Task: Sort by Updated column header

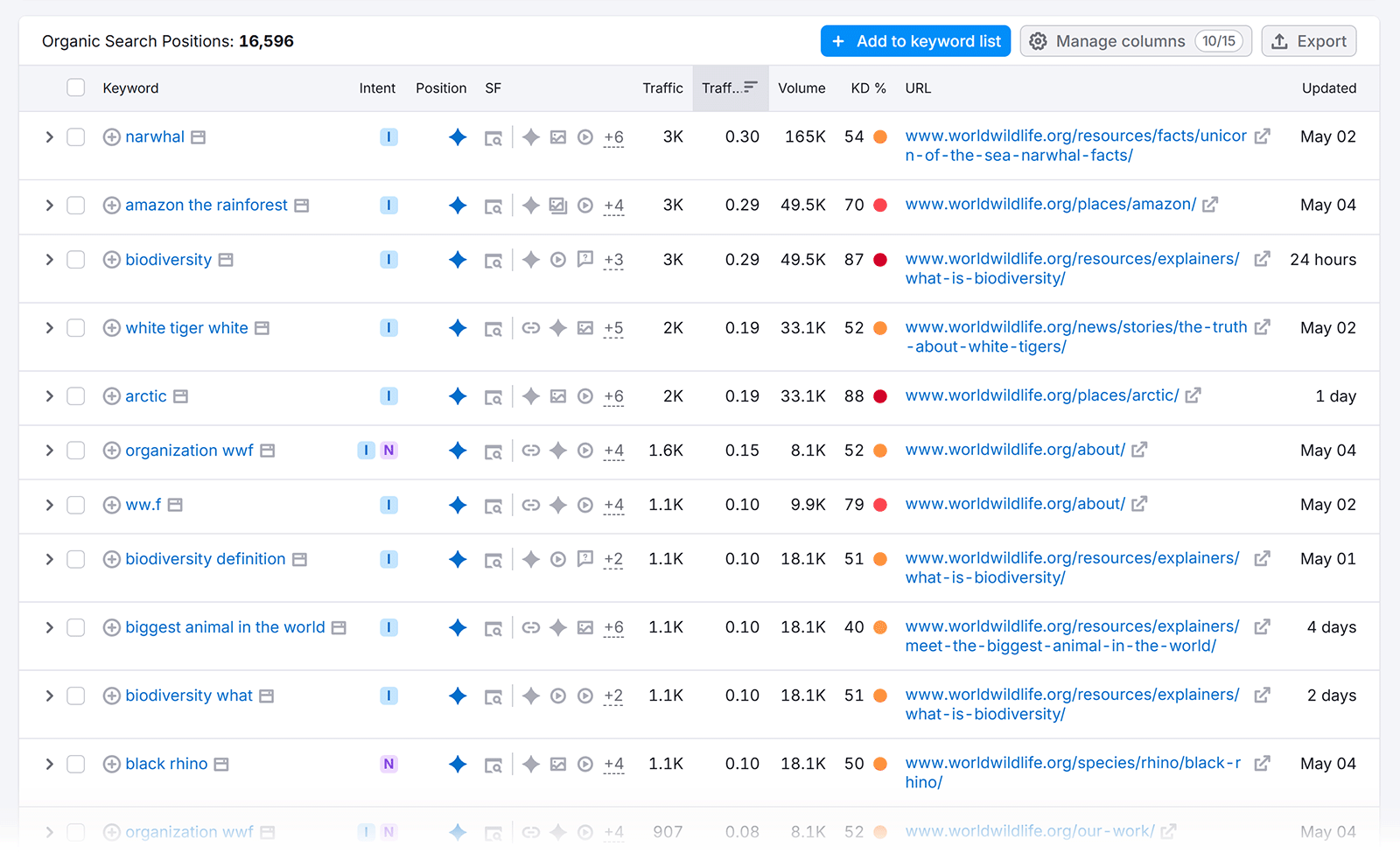Action: 1328,88
